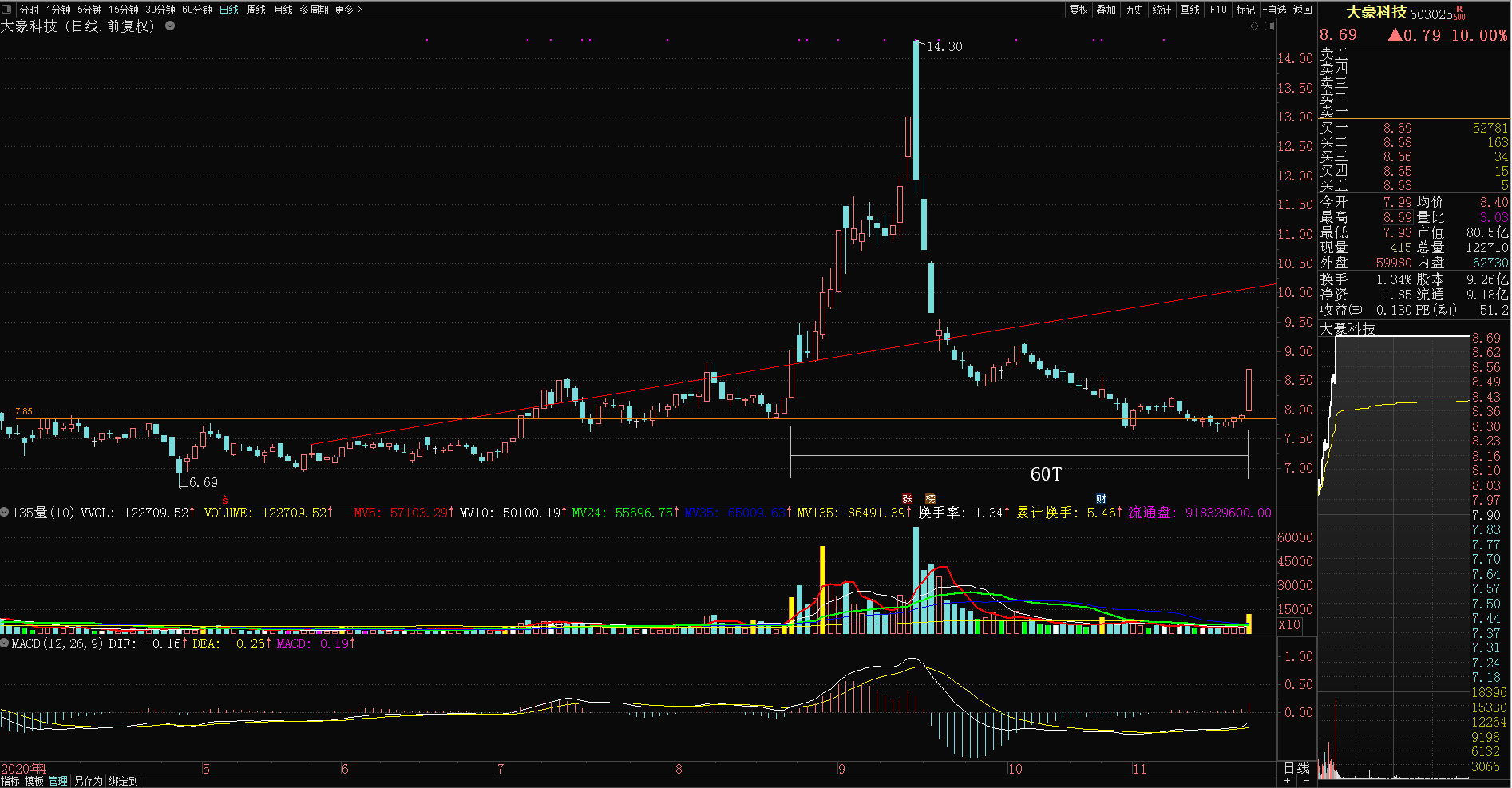Click the 涨 marker icon on chart
Image resolution: width=1512 pixels, height=788 pixels.
907,498
